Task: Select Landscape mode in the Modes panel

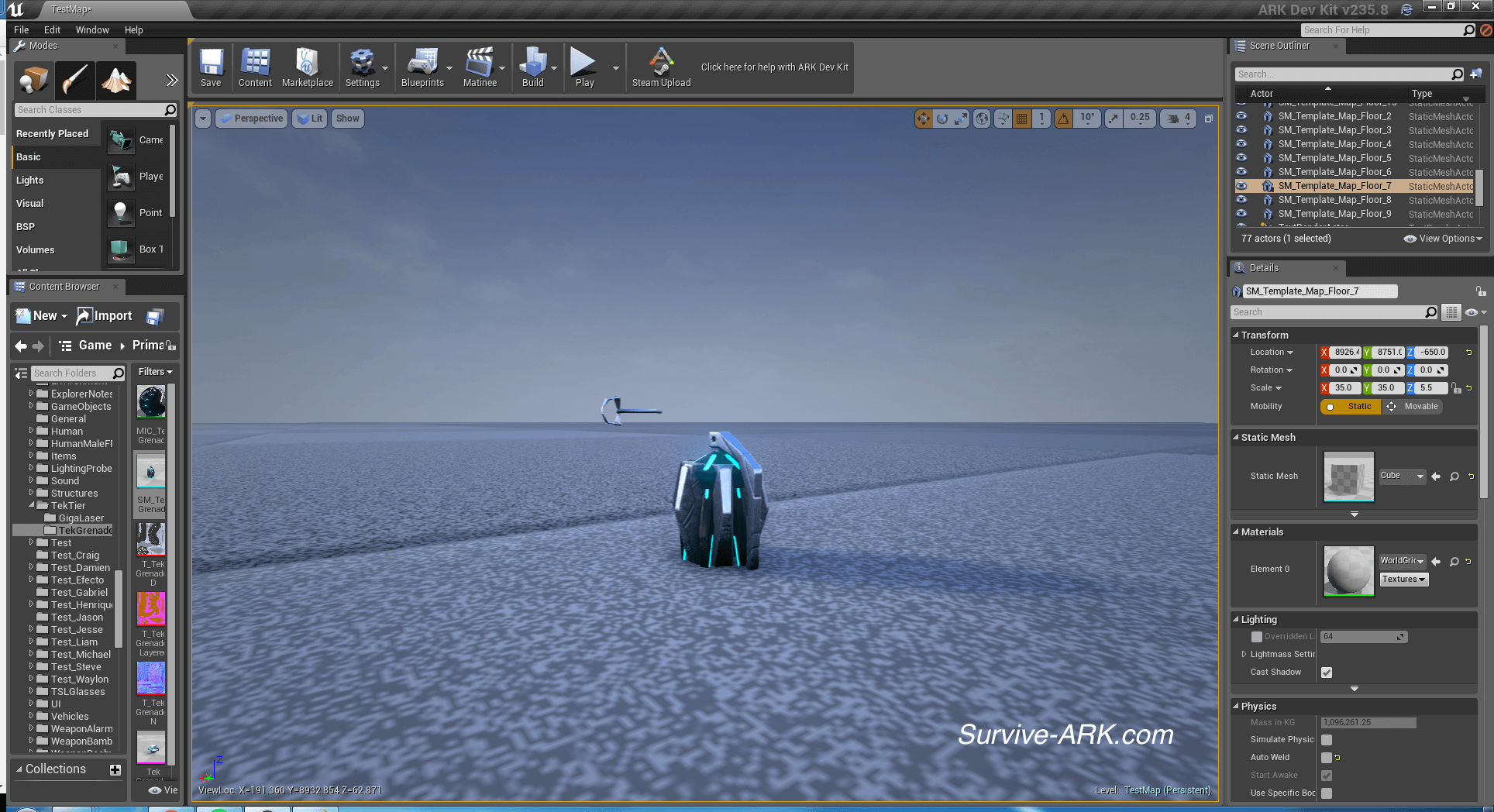Action: tap(116, 81)
